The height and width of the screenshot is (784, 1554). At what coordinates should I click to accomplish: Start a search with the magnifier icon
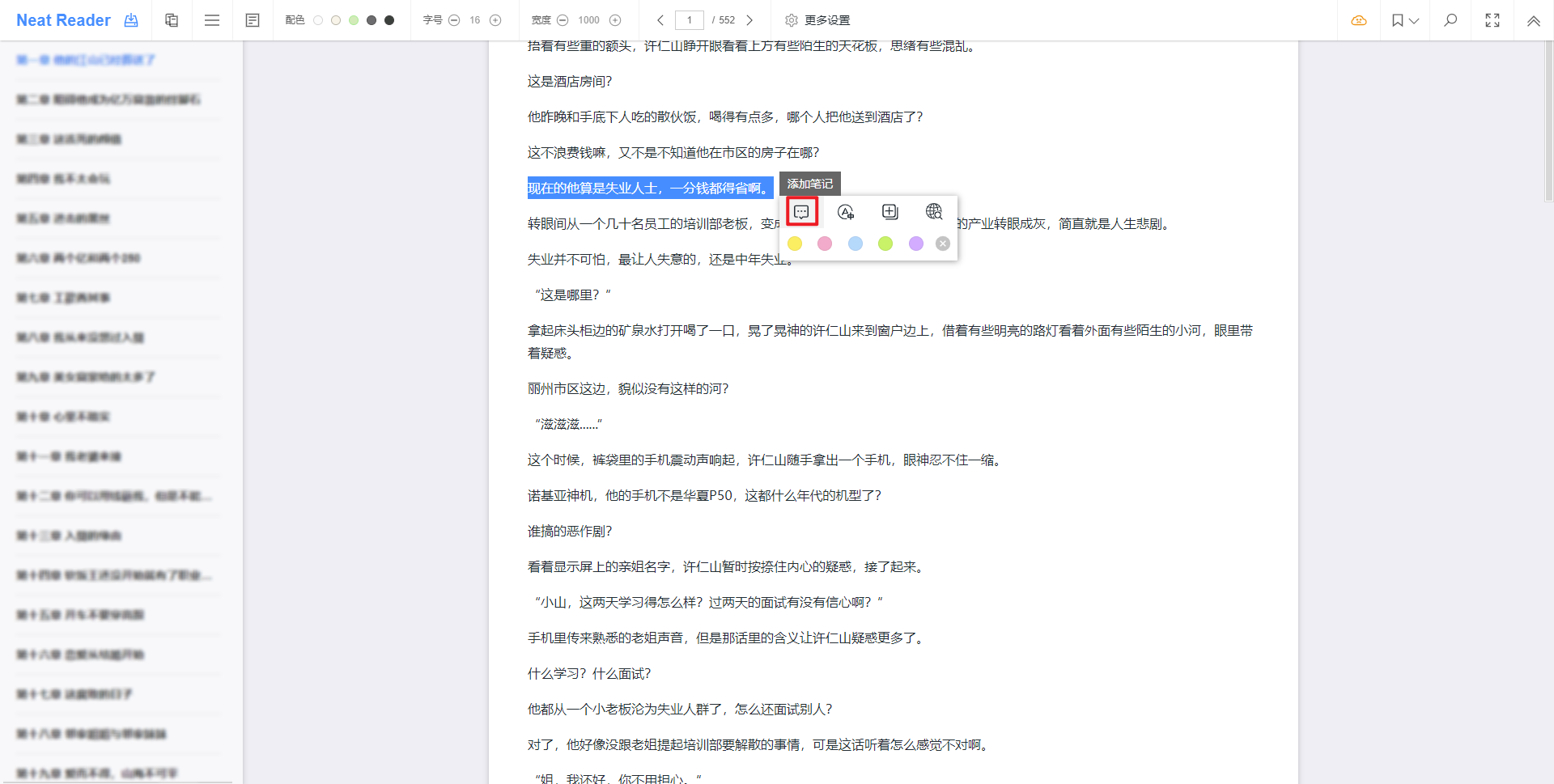click(x=1450, y=20)
